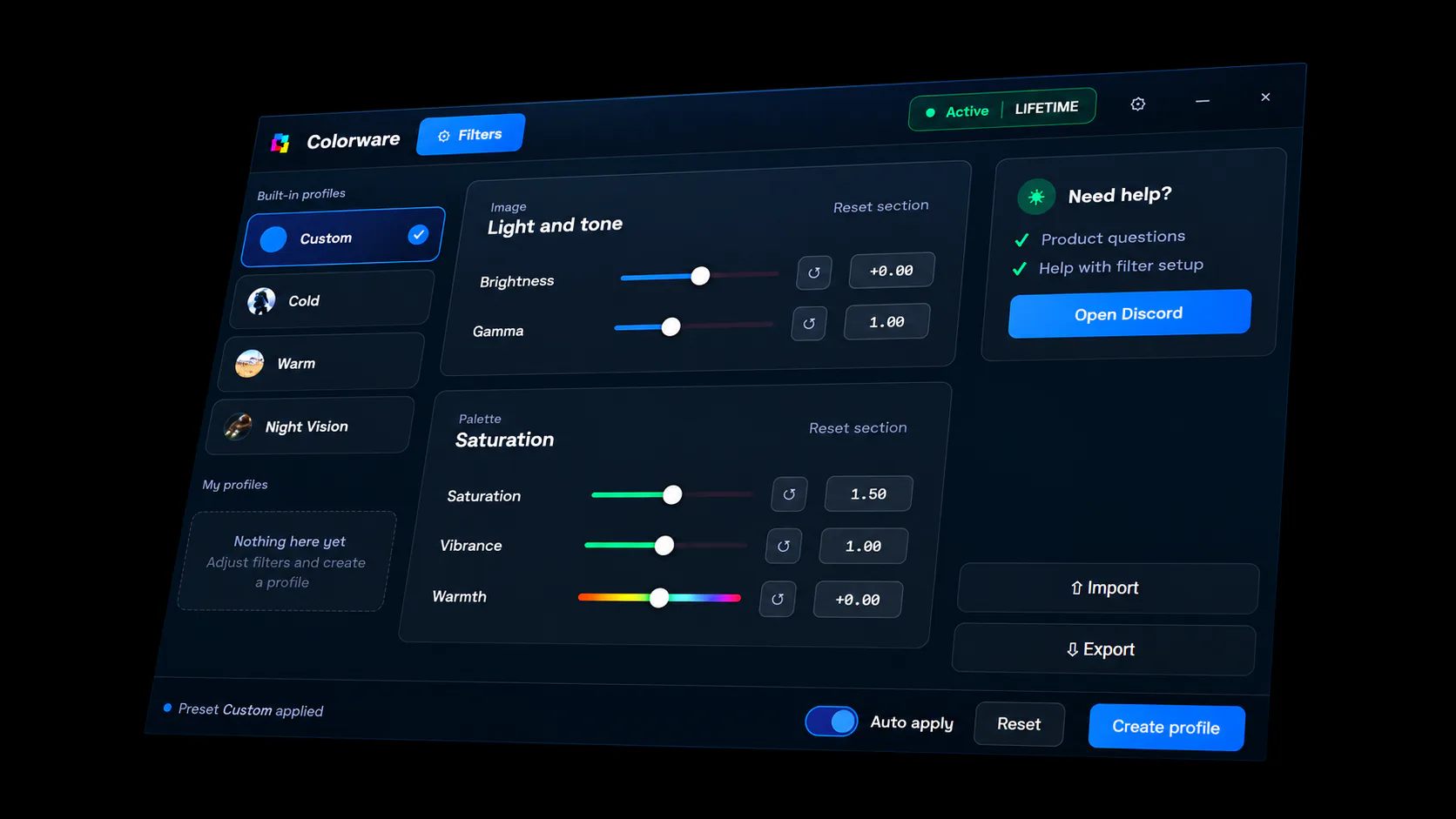Screen dimensions: 1456x819
Task: Click the Custom profile checkmark
Action: (419, 234)
